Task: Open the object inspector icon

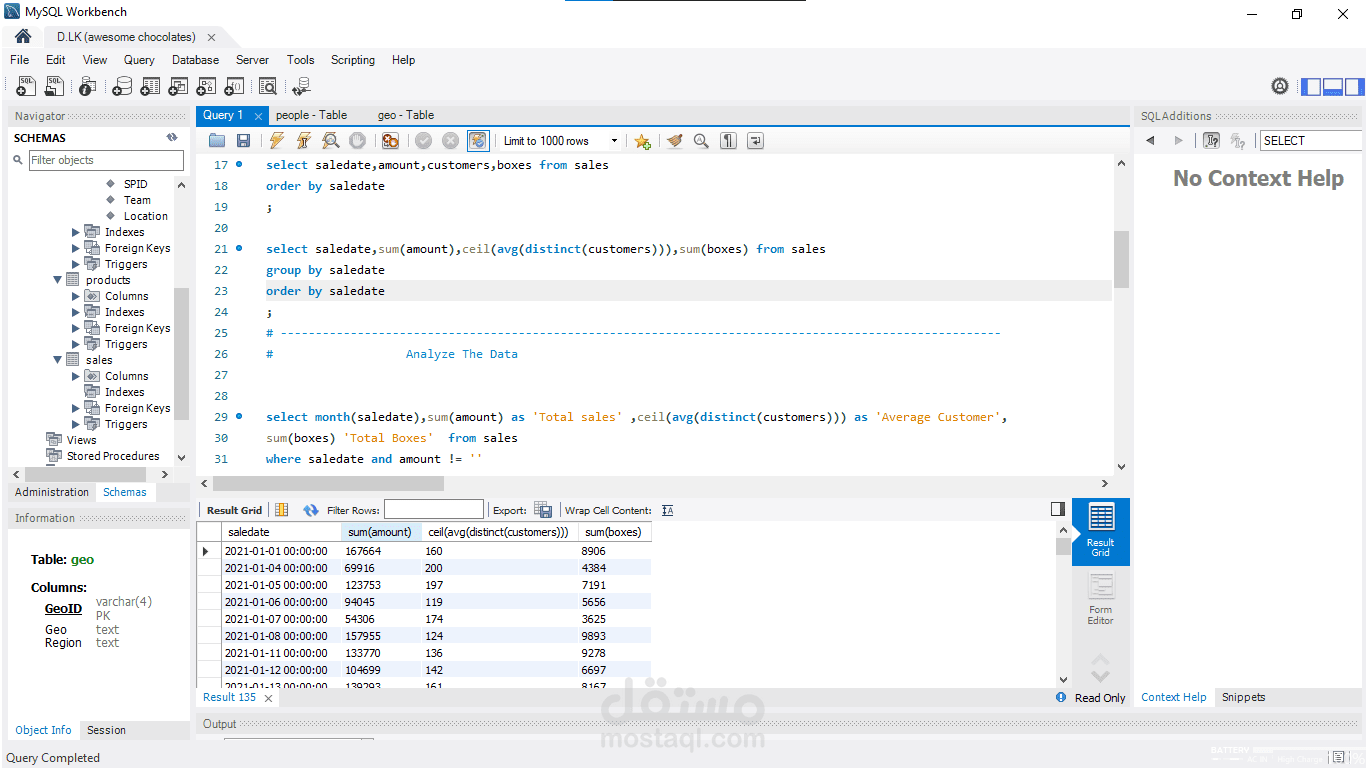Action: tap(88, 87)
